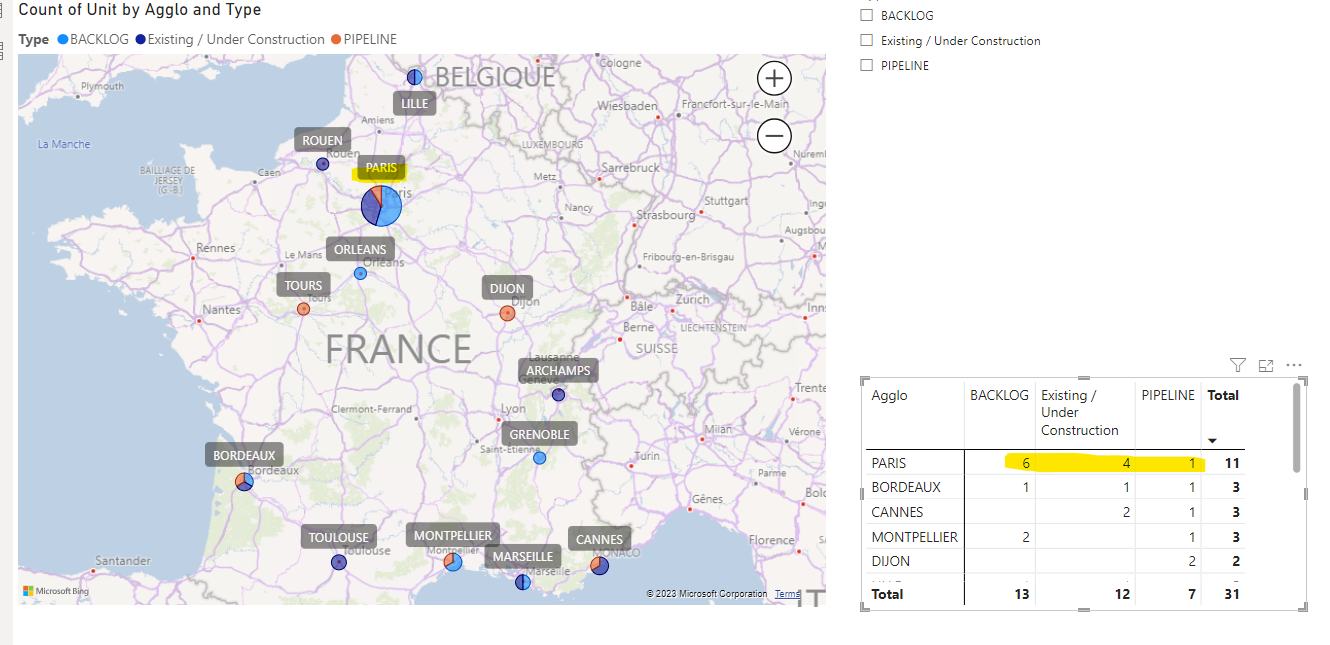The height and width of the screenshot is (645, 1330).
Task: Select the LILLE pie marker on map
Action: [x=415, y=77]
